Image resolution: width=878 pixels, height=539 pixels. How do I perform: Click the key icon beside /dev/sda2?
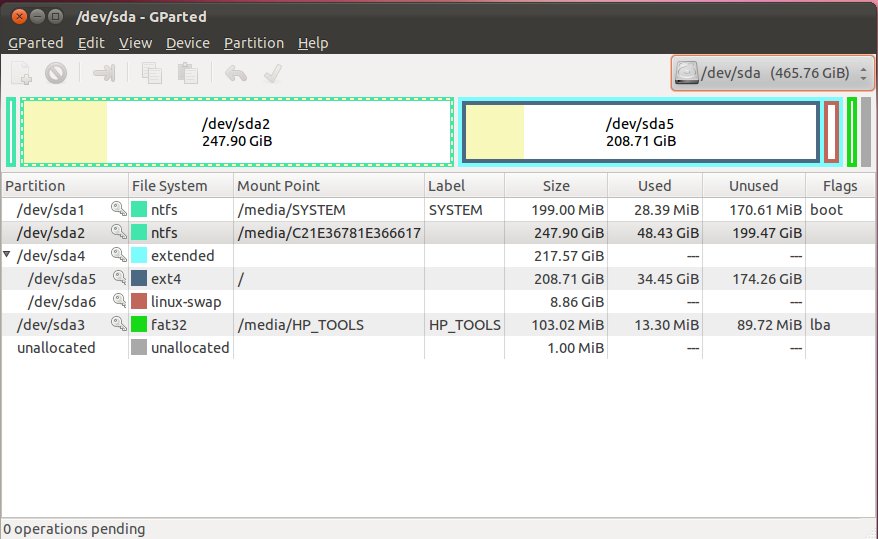coord(118,232)
